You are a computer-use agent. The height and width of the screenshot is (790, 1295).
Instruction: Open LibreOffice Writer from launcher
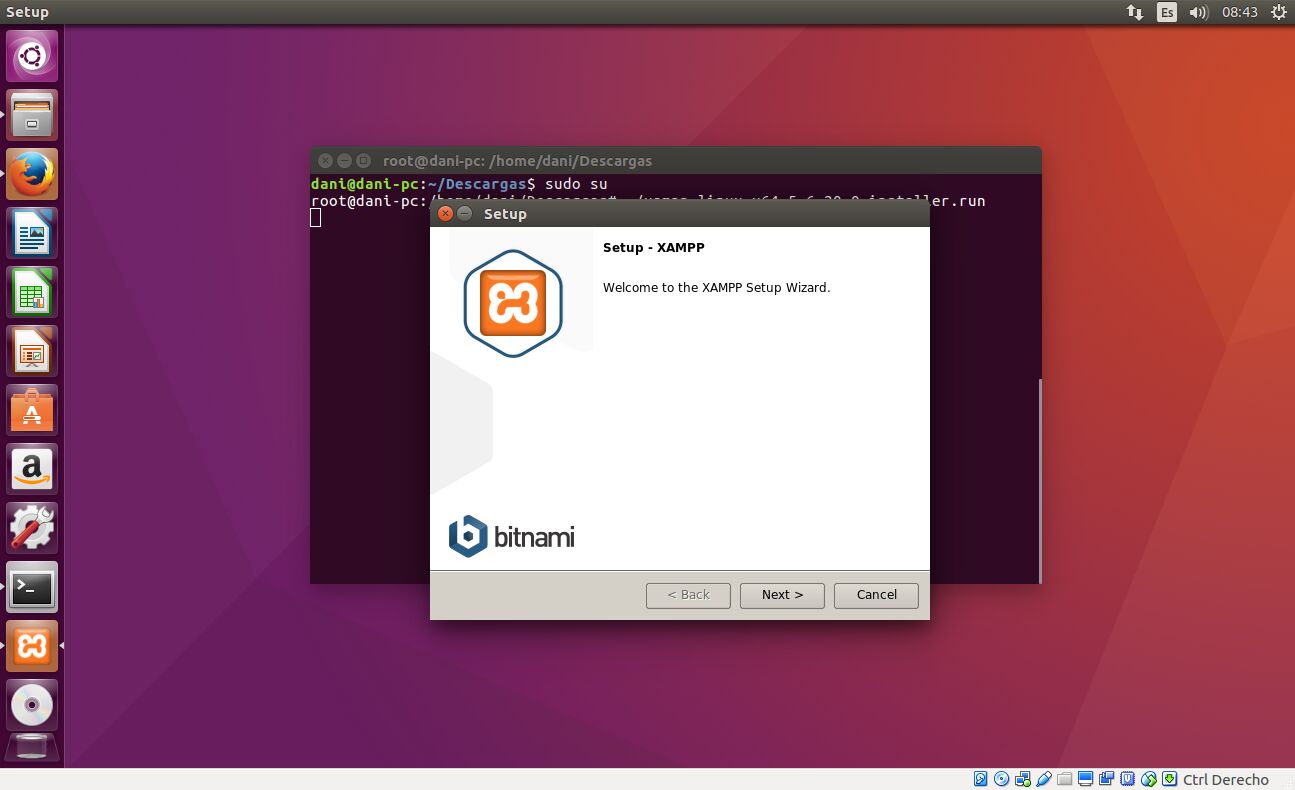pyautogui.click(x=32, y=233)
